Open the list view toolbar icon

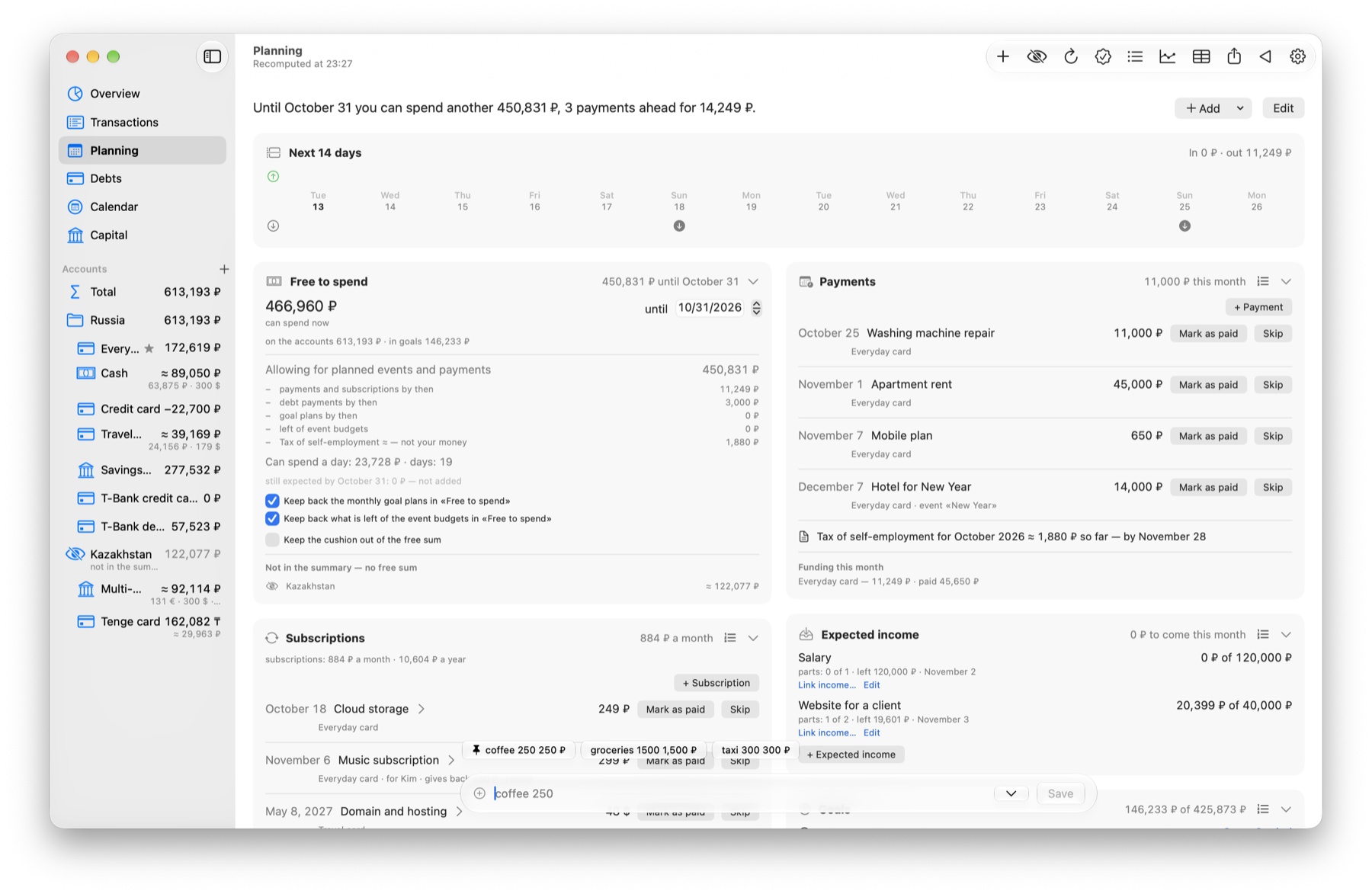point(1135,56)
